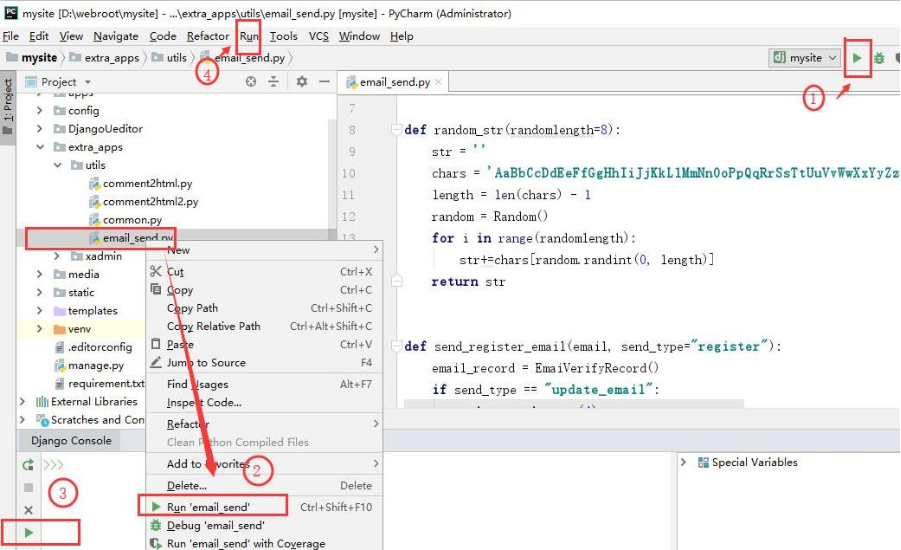Expand the templates folder
The image size is (901, 550).
coord(40,310)
